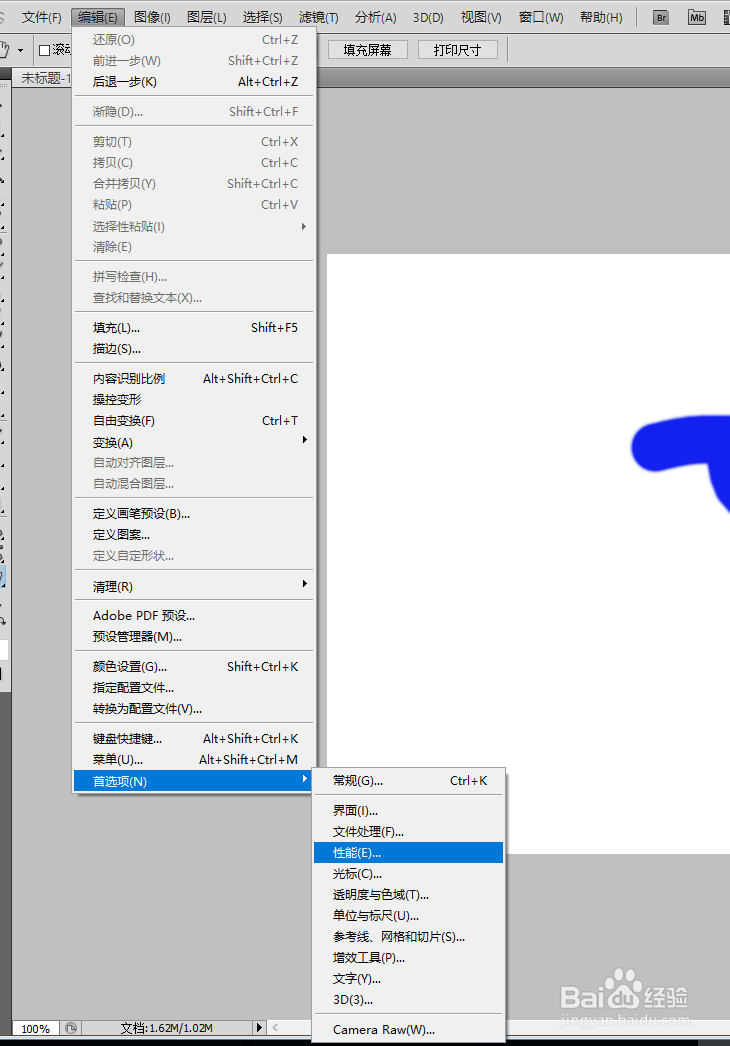This screenshot has width=730, height=1046.
Task: Choose 填充(L)... from Edit menu
Action: [x=194, y=328]
